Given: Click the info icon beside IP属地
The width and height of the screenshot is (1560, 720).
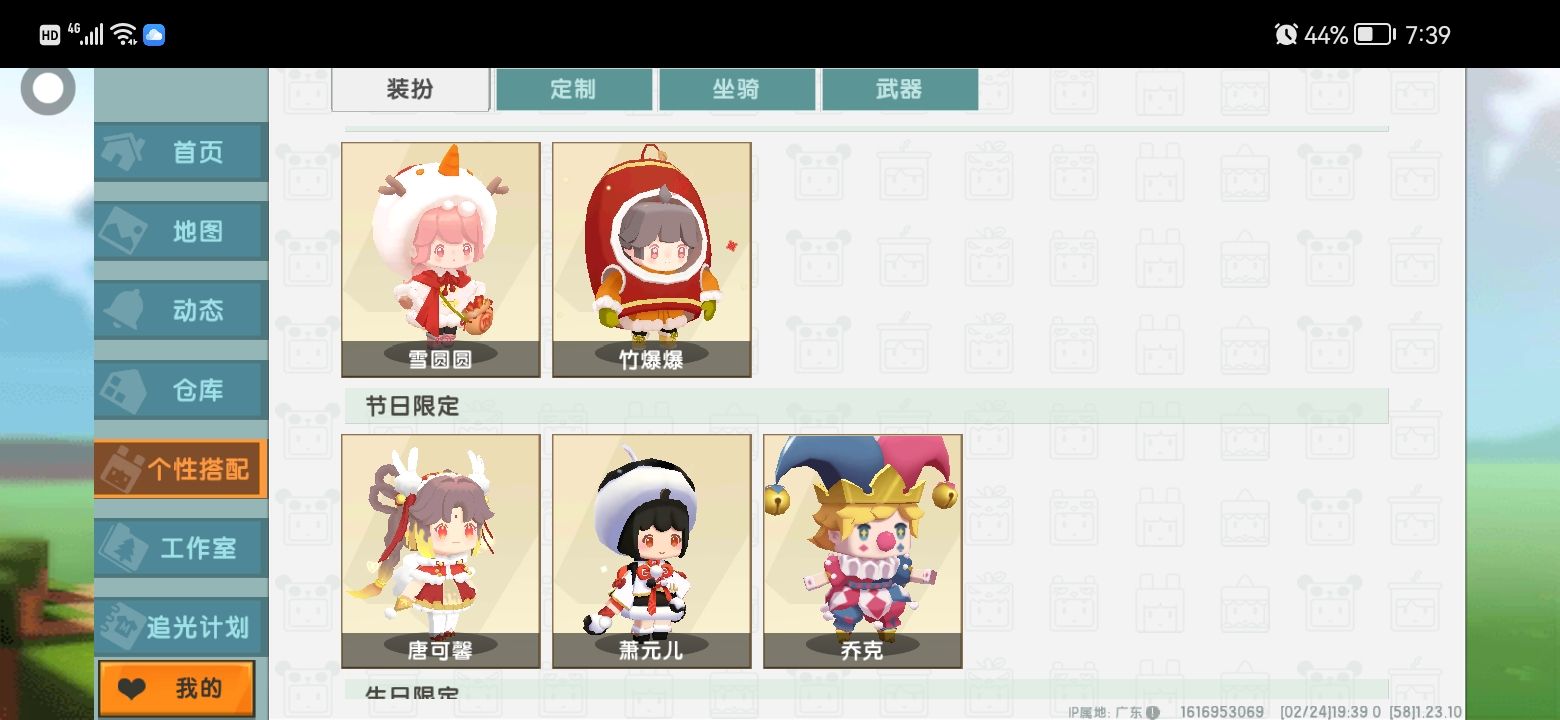Looking at the screenshot, I should coord(1153,713).
